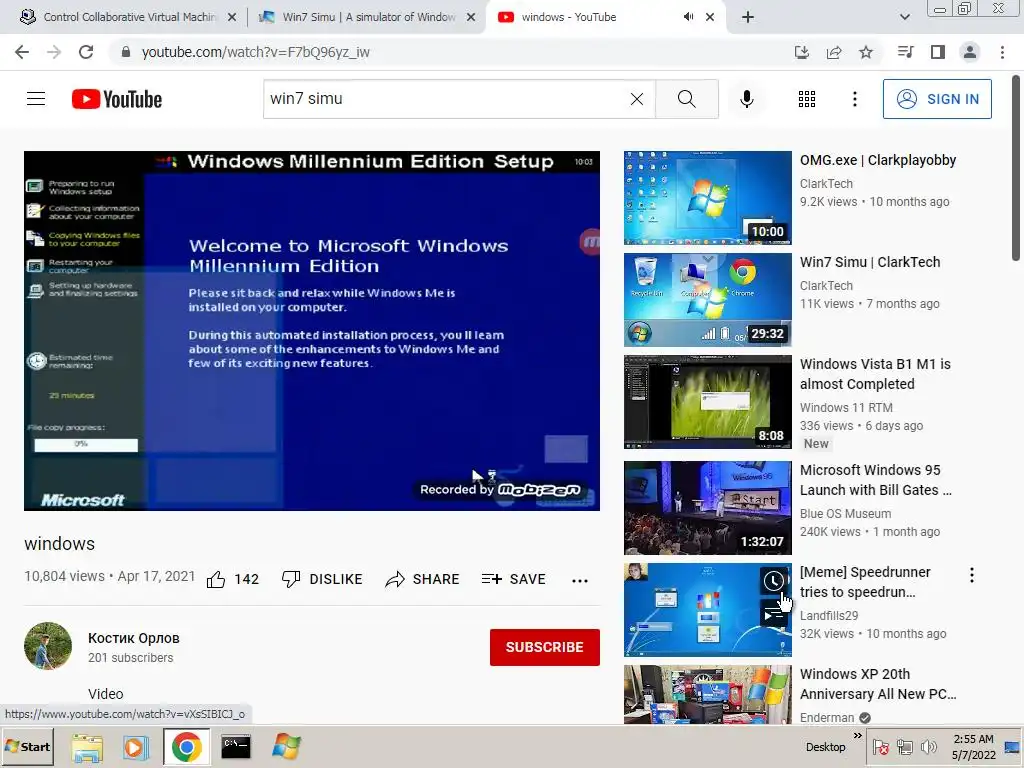Image resolution: width=1024 pixels, height=768 pixels.
Task: Open Костик Орлов channel avatar
Action: click(48, 646)
